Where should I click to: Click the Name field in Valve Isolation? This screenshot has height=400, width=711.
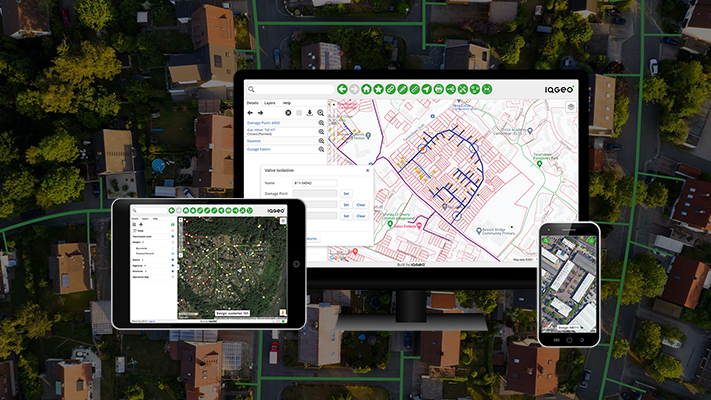[315, 183]
